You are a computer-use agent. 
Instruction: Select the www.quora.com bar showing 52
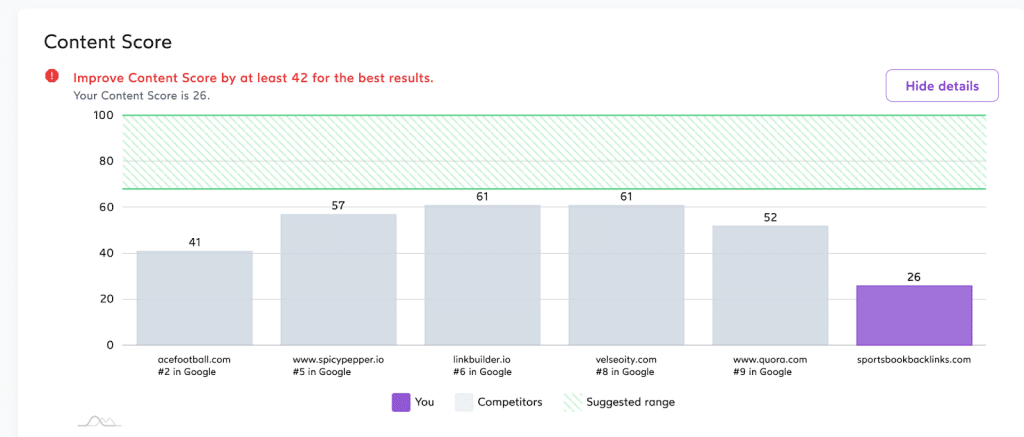(770, 285)
